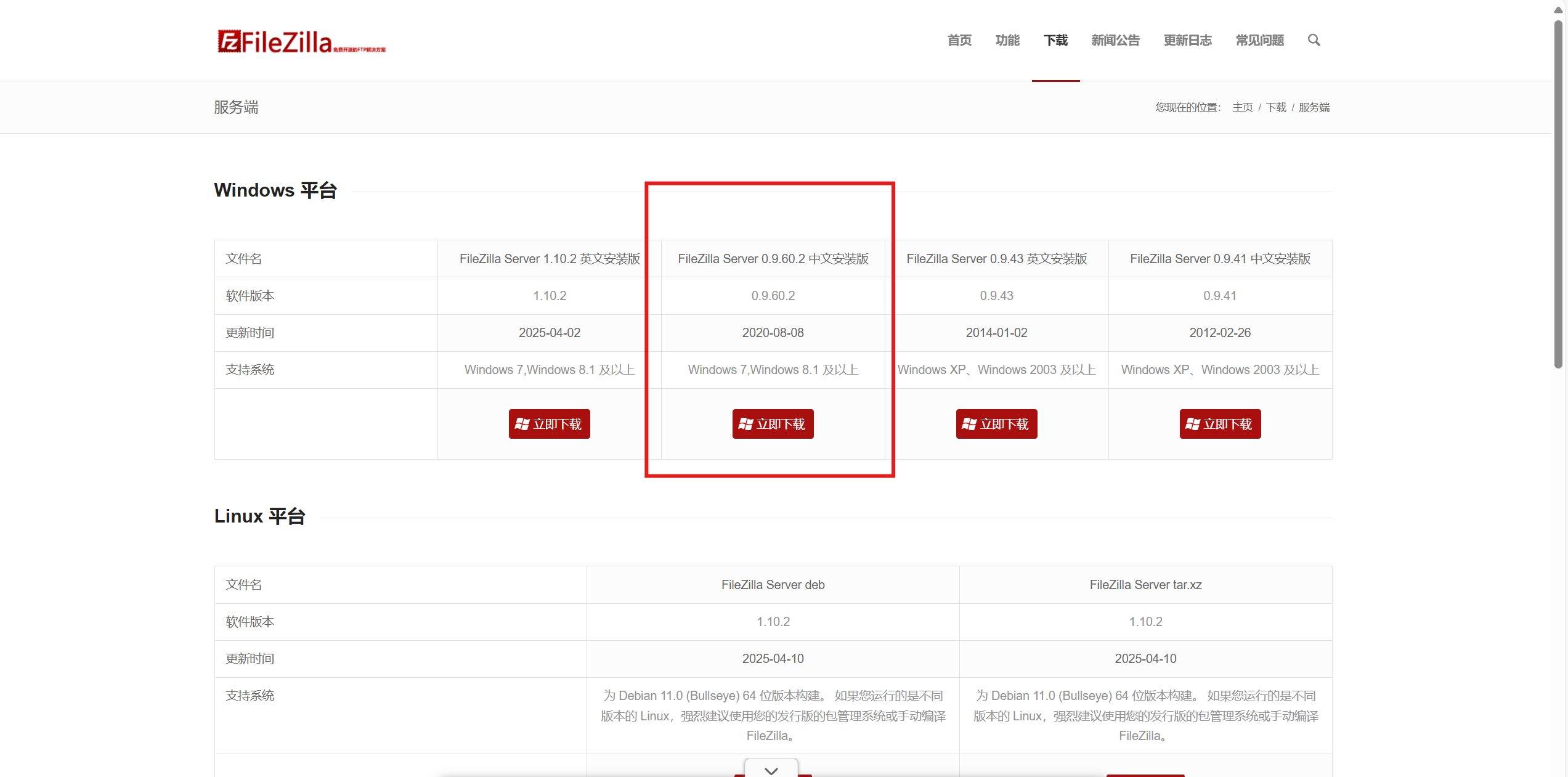
Task: Click 下载 breadcrumb link
Action: 1276,107
